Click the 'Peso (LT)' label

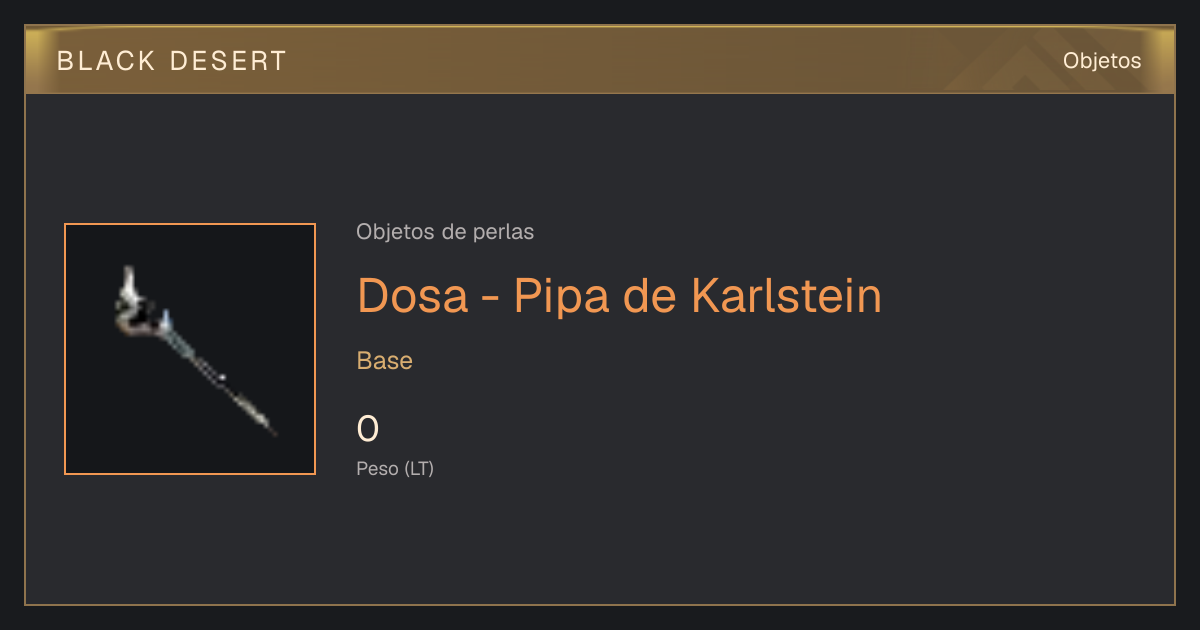click(395, 468)
